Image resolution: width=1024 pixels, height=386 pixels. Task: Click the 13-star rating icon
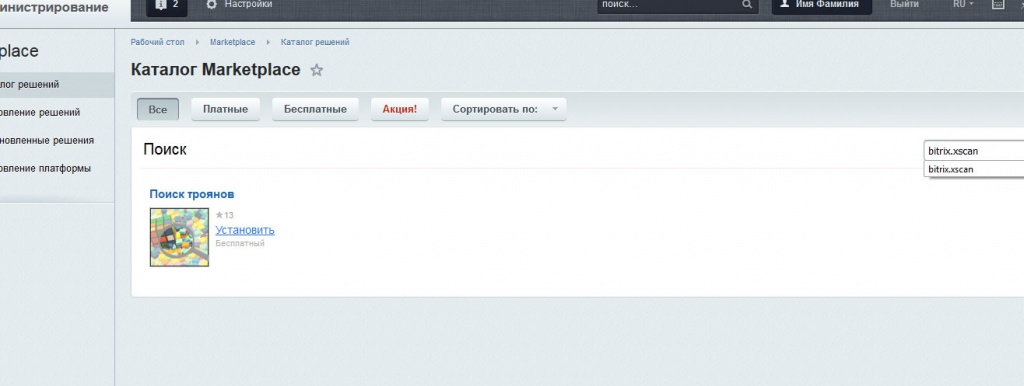pyautogui.click(x=219, y=215)
